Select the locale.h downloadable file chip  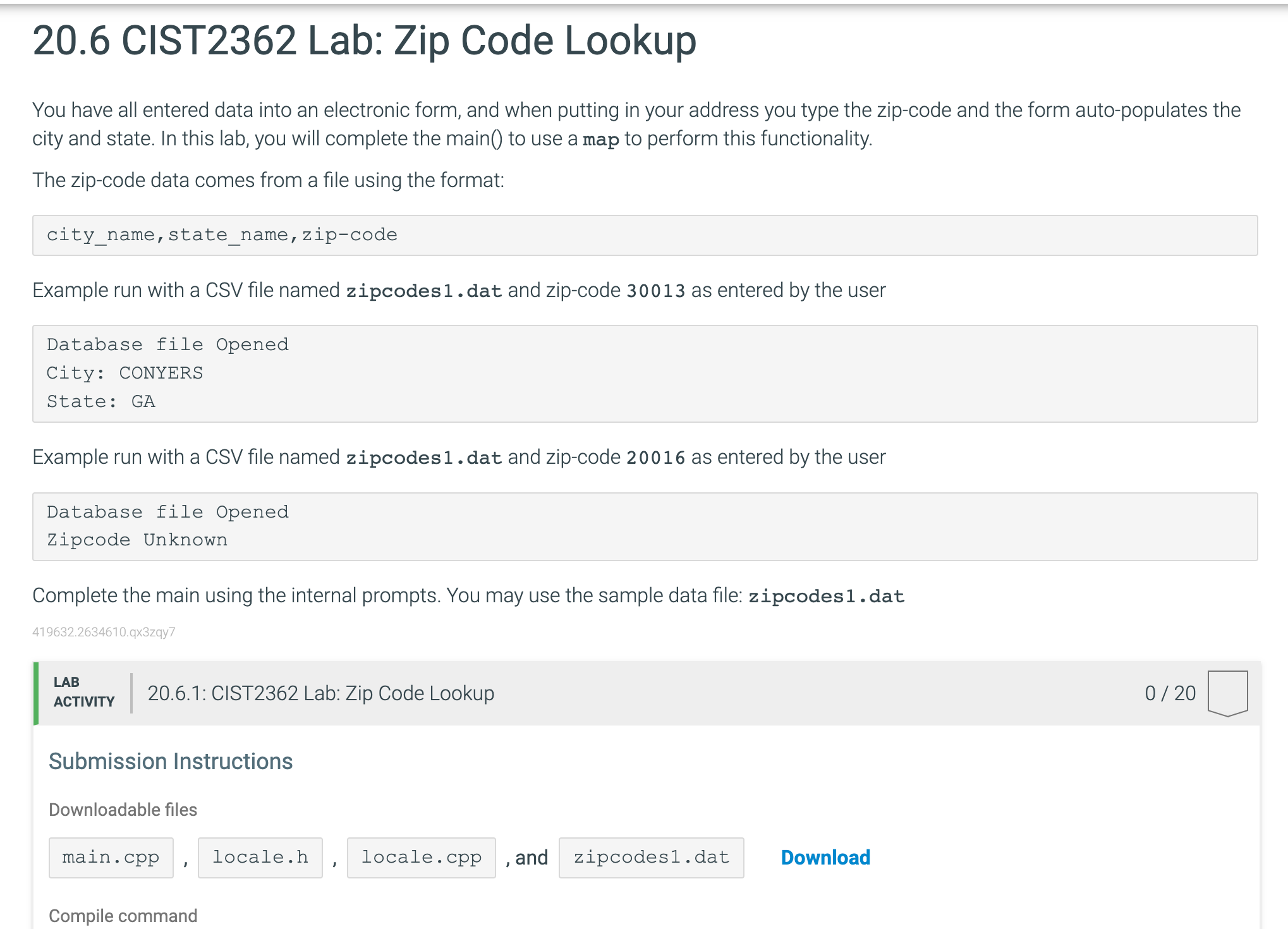click(260, 857)
